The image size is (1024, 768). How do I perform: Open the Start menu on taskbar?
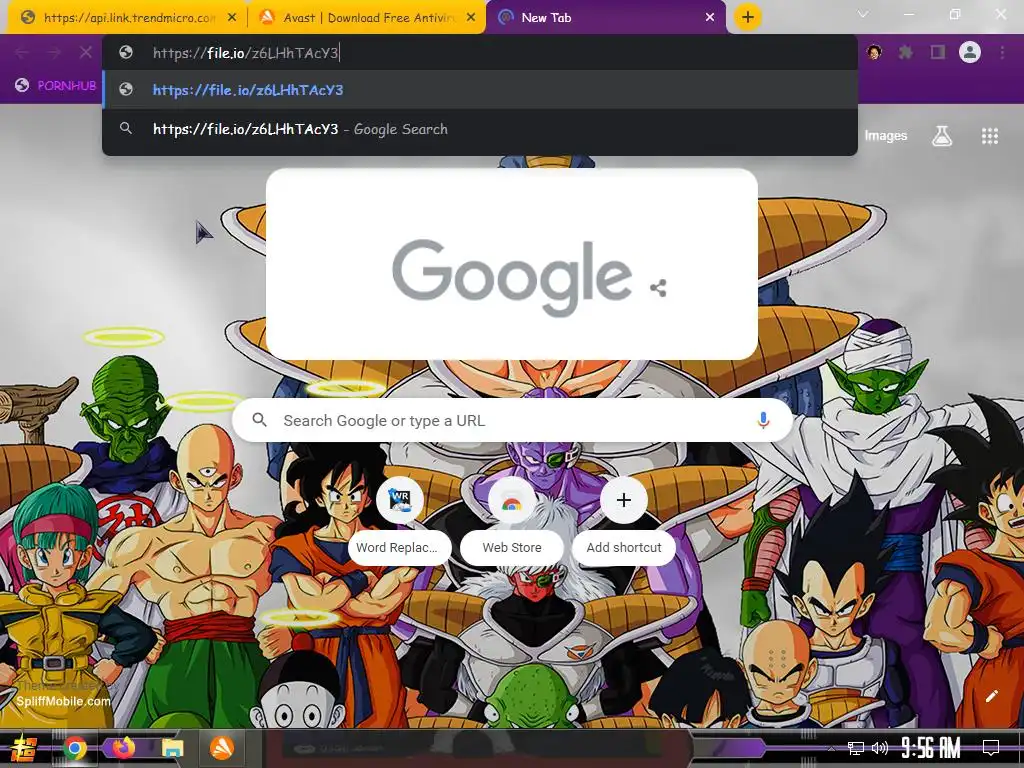(x=24, y=748)
